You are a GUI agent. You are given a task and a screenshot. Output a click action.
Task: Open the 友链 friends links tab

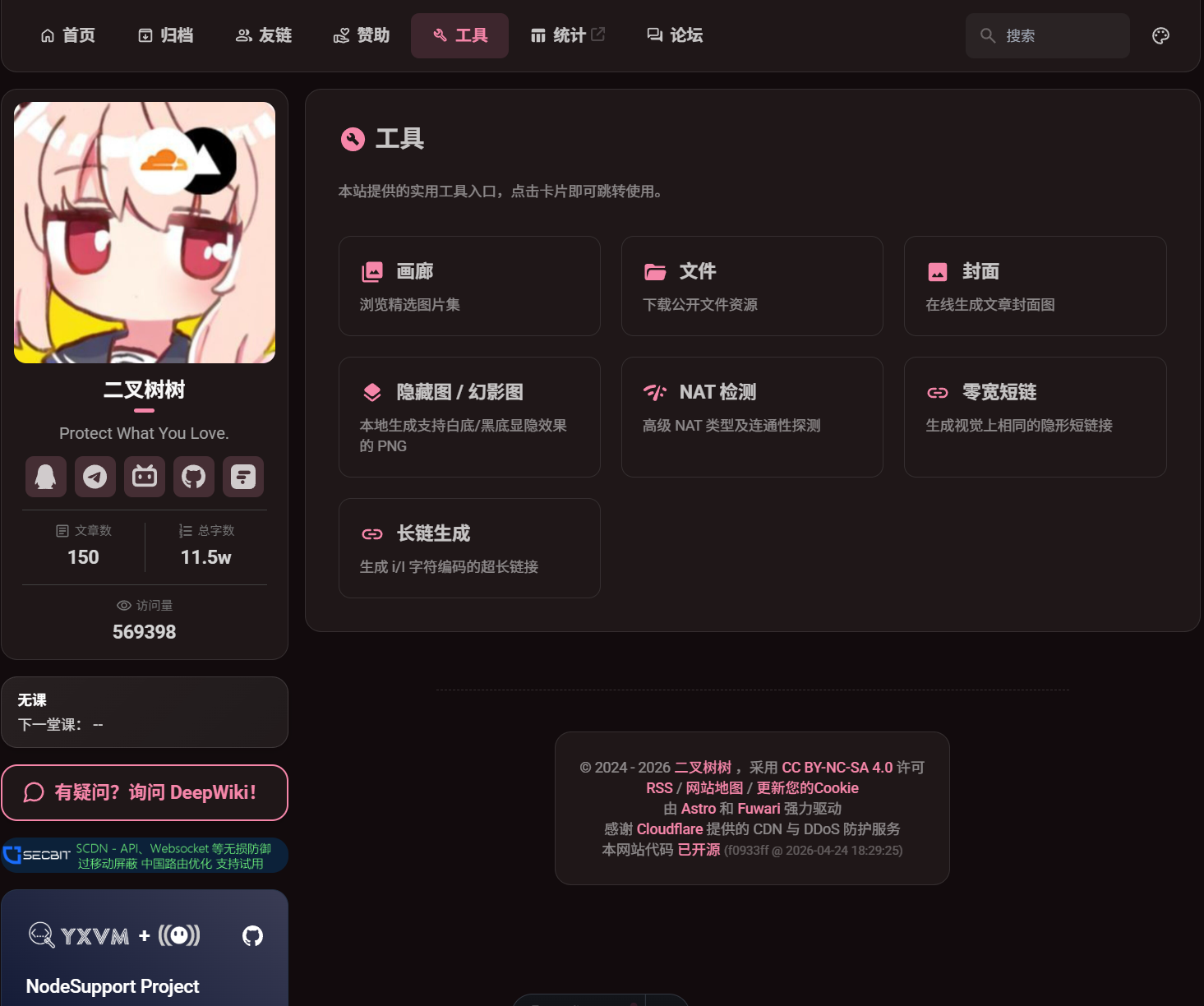[264, 35]
